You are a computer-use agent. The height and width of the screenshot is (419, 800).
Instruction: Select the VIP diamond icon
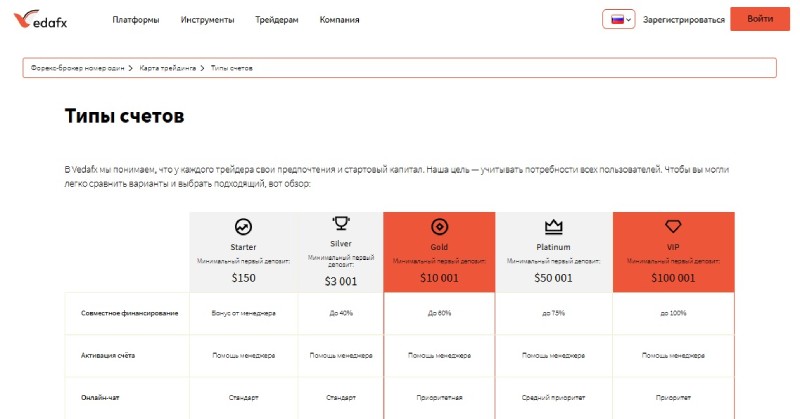(x=673, y=227)
